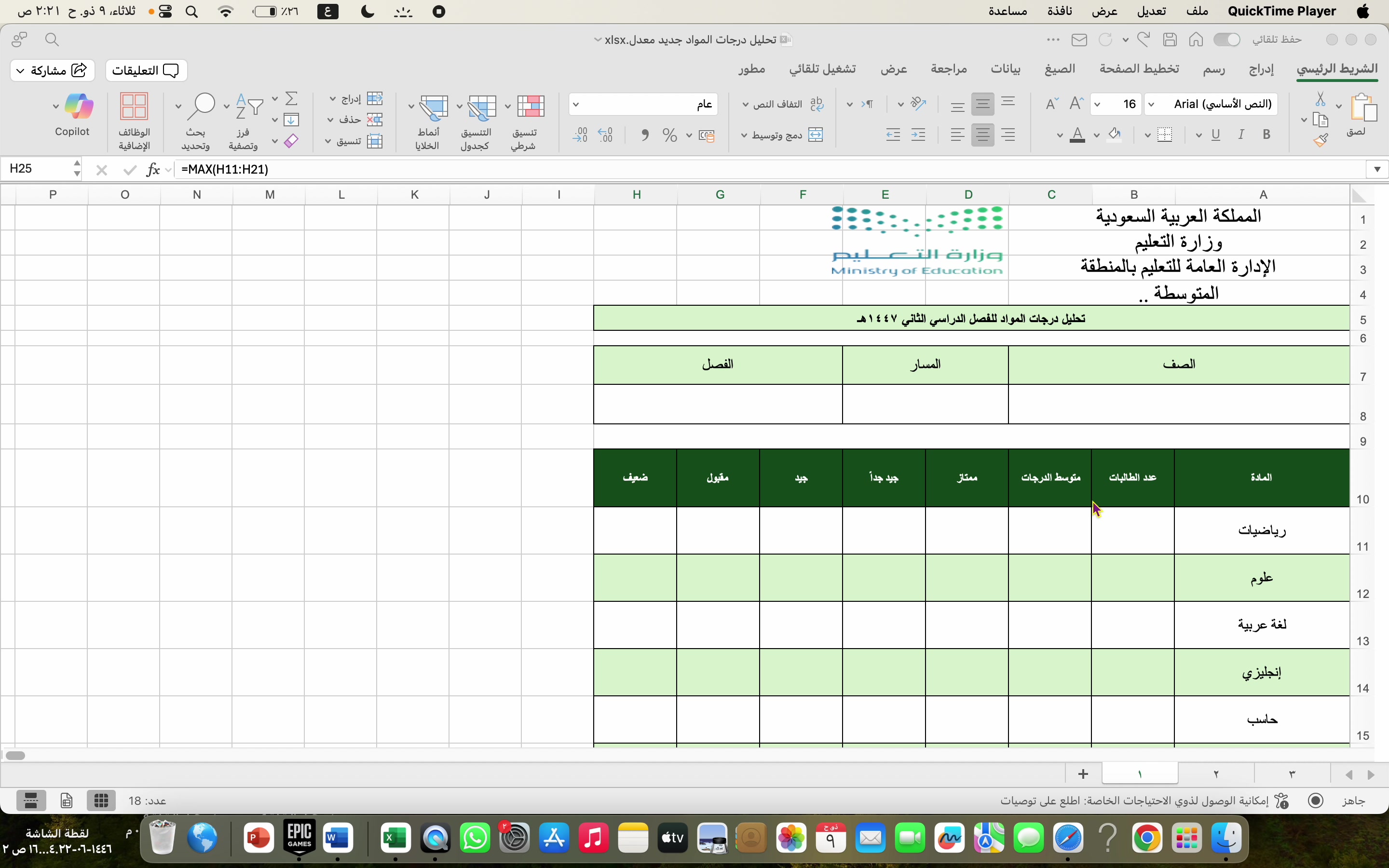Open Add-ins (الوظائف الإضافية)
1389x868 pixels.
pyautogui.click(x=134, y=122)
